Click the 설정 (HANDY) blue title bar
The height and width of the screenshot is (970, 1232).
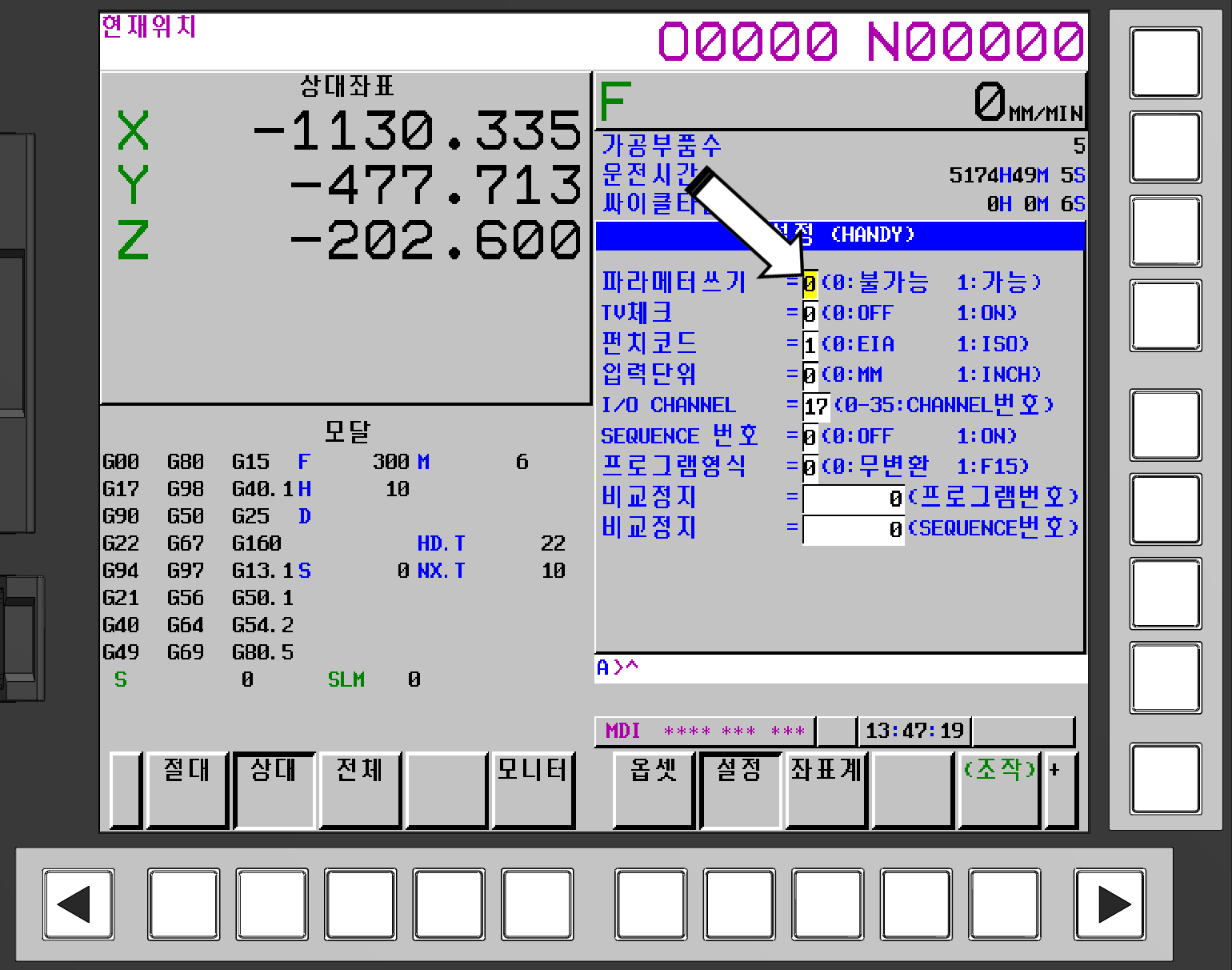coord(840,235)
